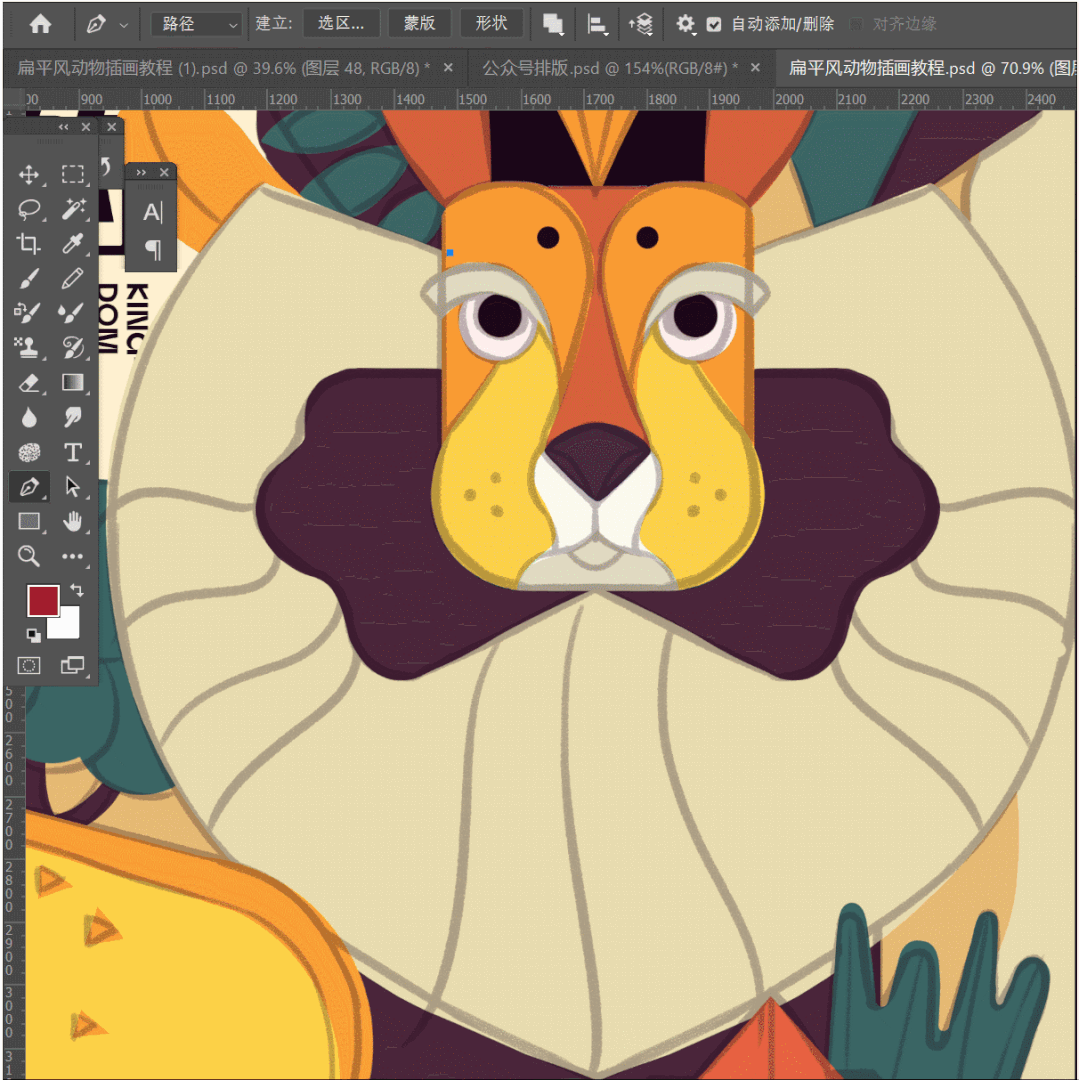1079x1080 pixels.
Task: Click the 形状 button
Action: pyautogui.click(x=491, y=23)
